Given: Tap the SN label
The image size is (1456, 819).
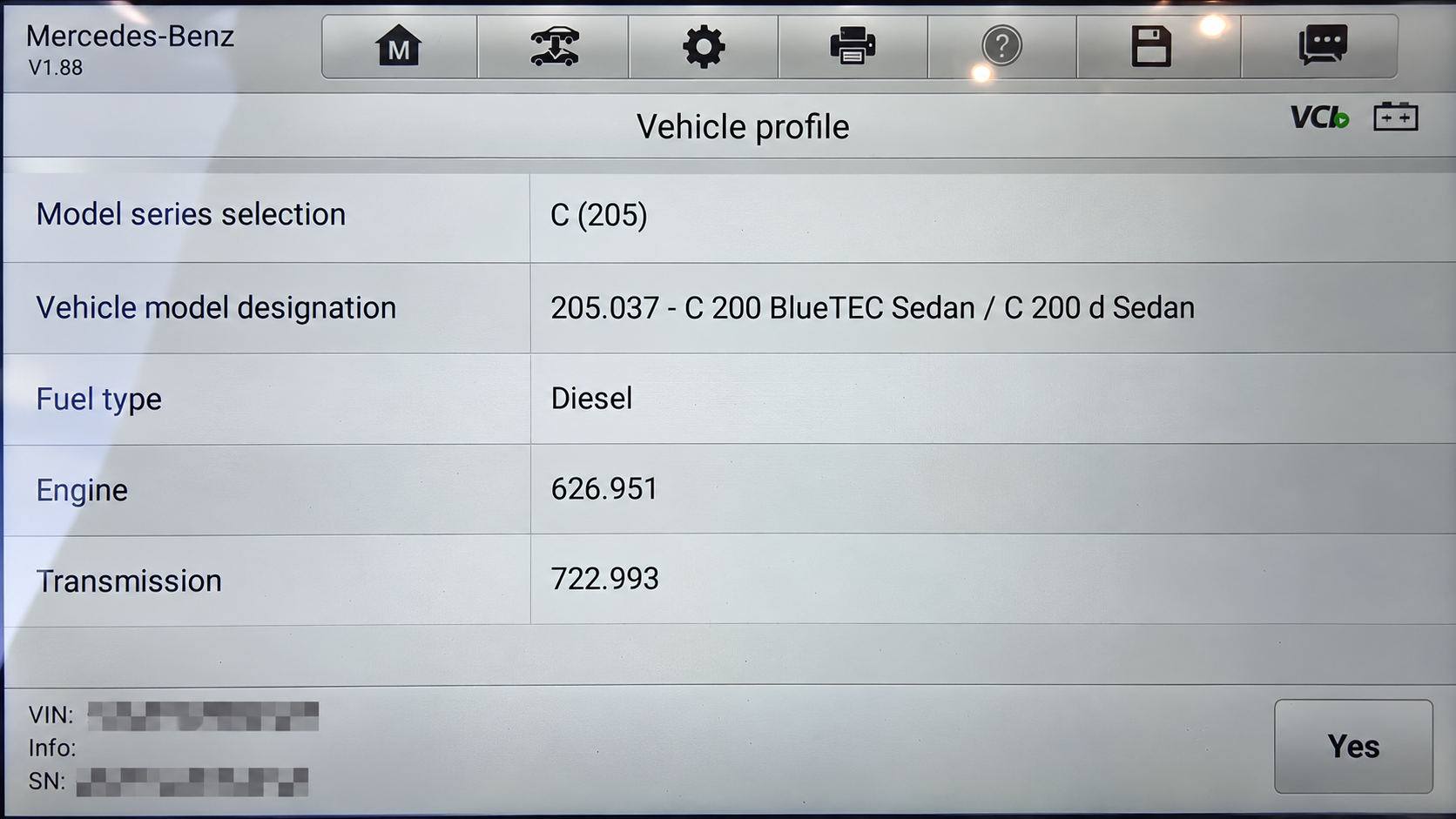Looking at the screenshot, I should click(x=46, y=782).
